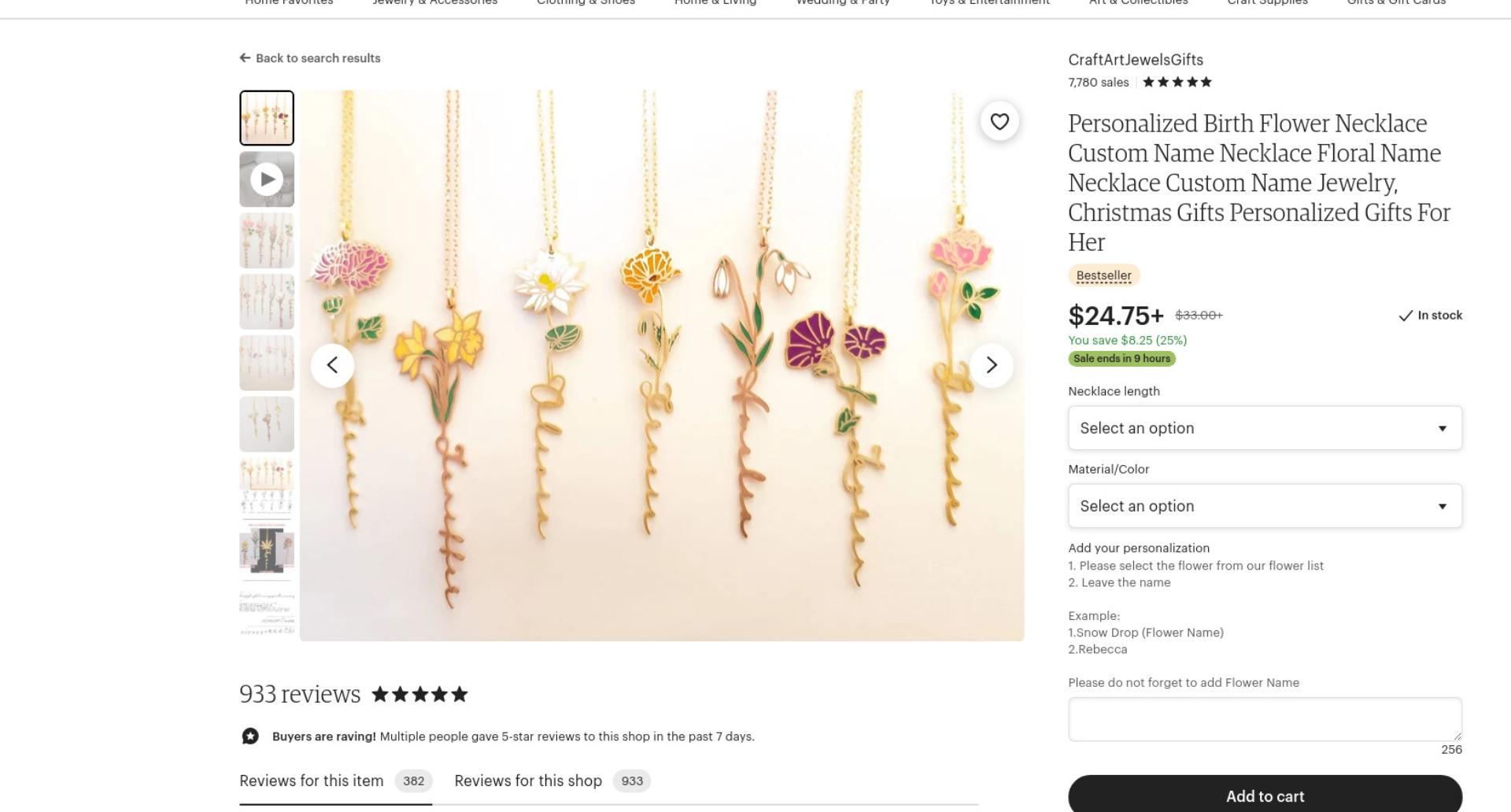Add the necklace to cart

1265,795
